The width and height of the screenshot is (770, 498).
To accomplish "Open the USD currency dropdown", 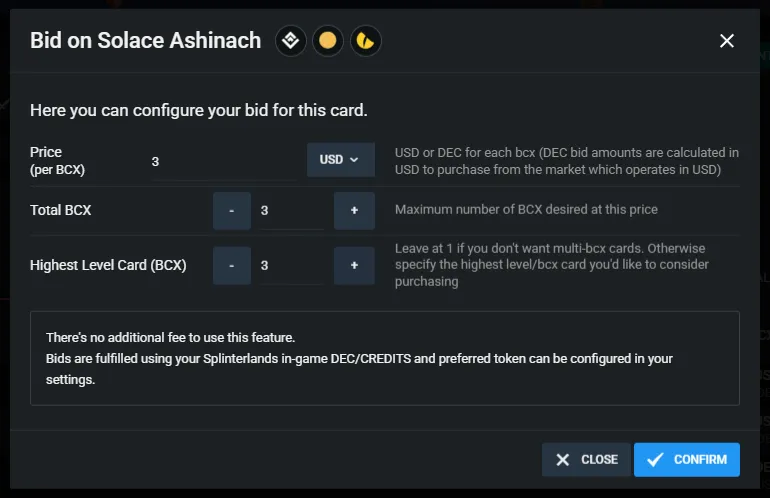I will pos(341,160).
